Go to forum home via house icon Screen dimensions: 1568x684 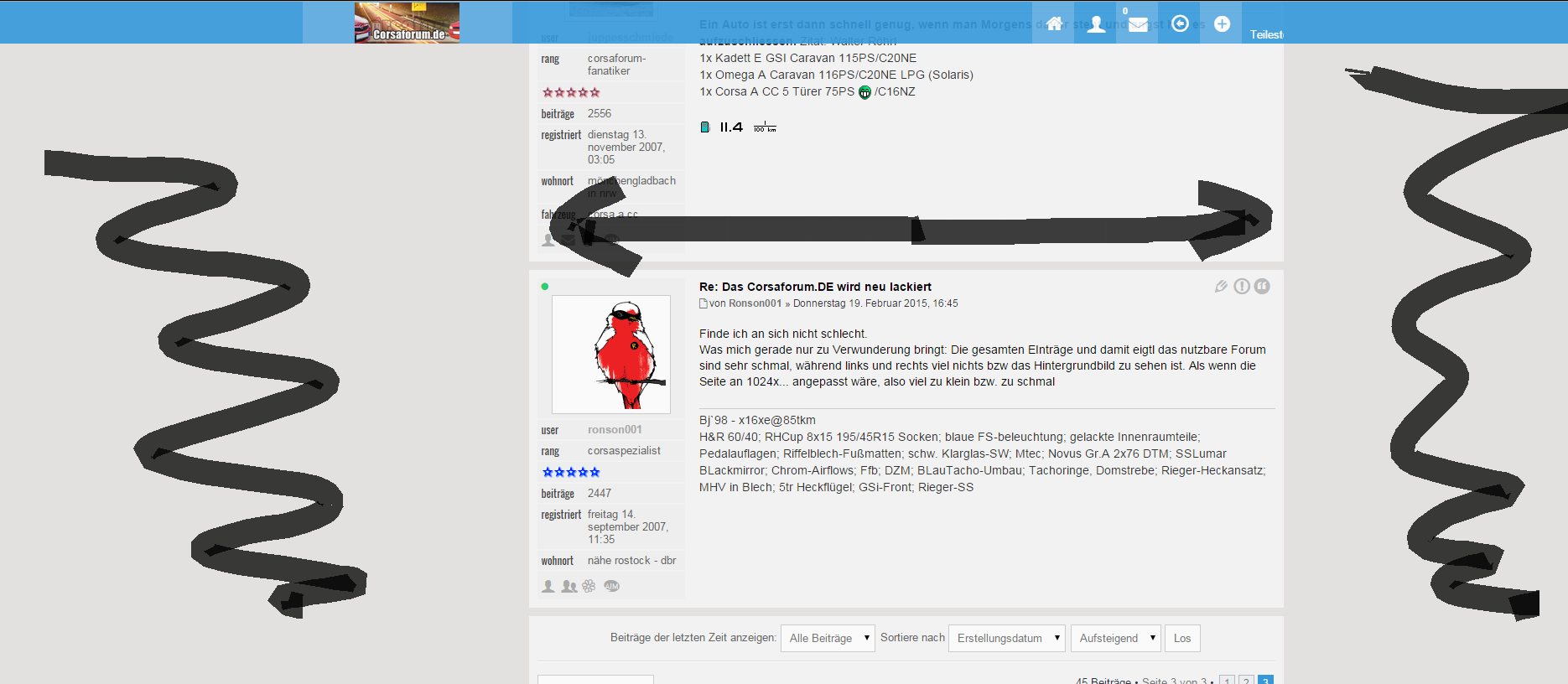pyautogui.click(x=1054, y=23)
